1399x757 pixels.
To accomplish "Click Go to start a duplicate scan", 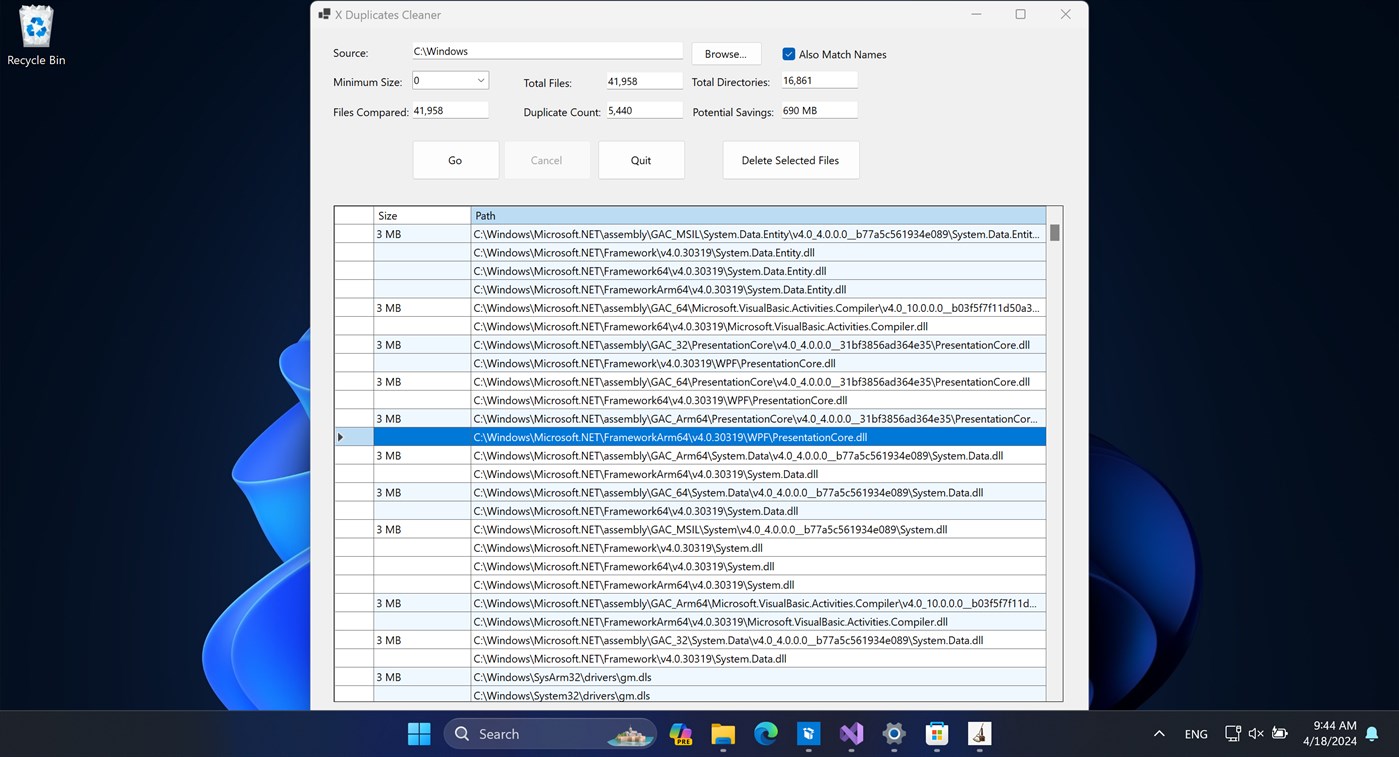I will [x=455, y=160].
